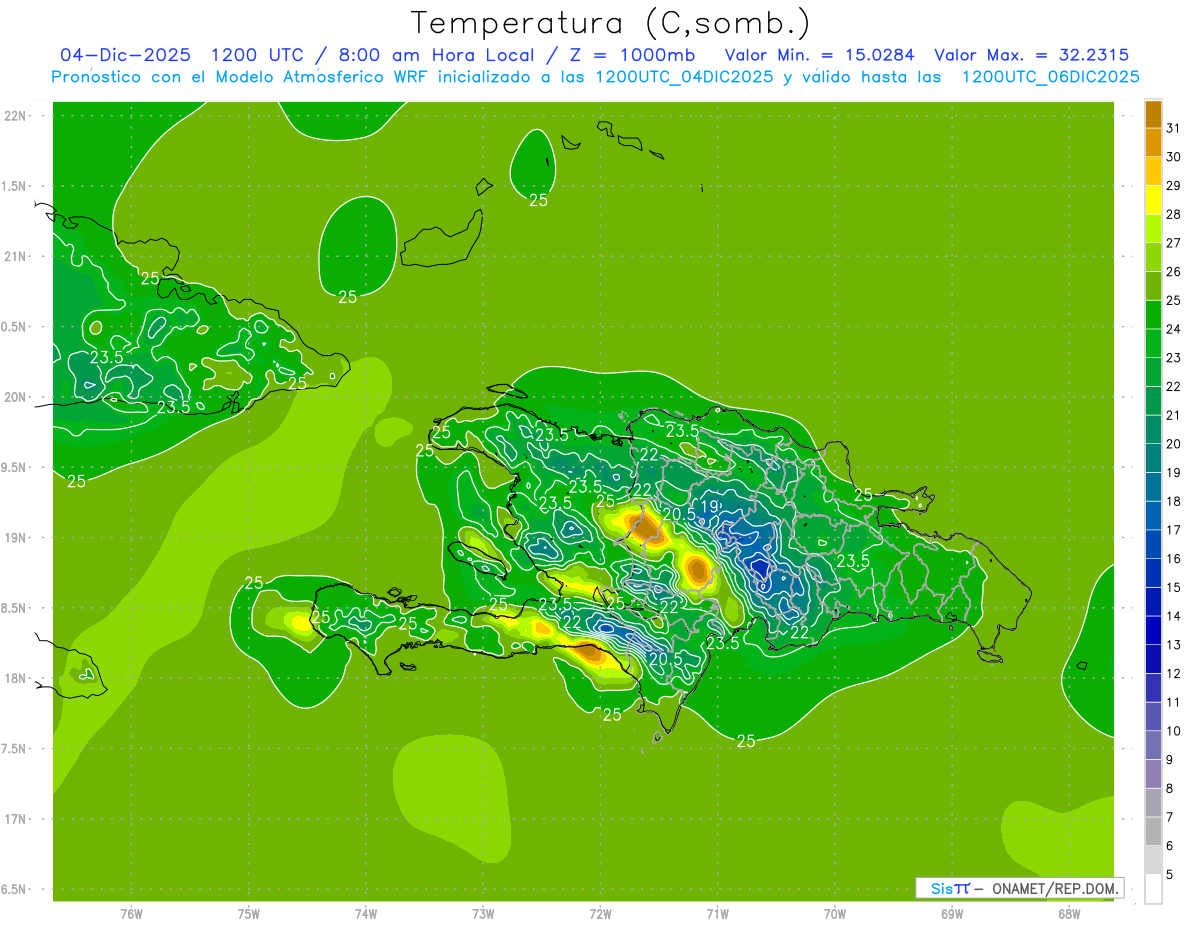Click the legend scale label "31"

[x=1173, y=128]
